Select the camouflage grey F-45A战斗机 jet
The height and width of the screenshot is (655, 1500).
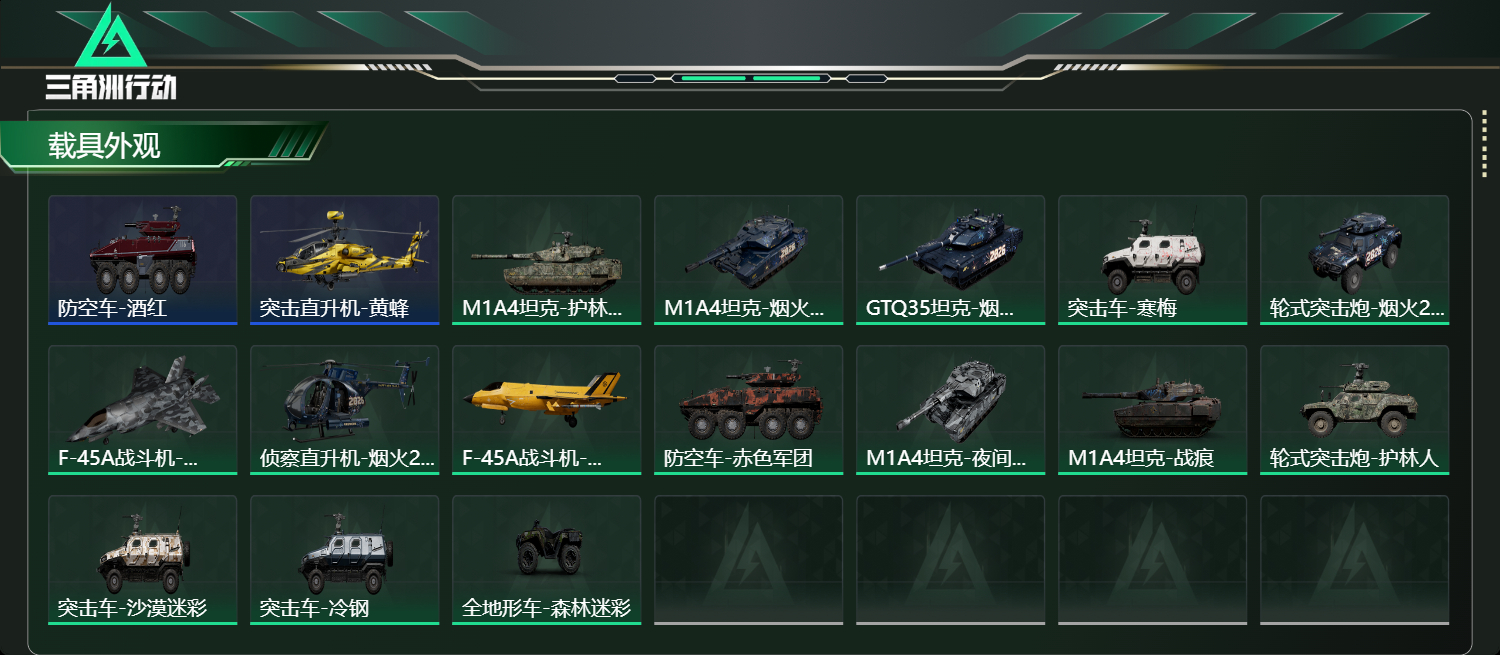[x=142, y=410]
